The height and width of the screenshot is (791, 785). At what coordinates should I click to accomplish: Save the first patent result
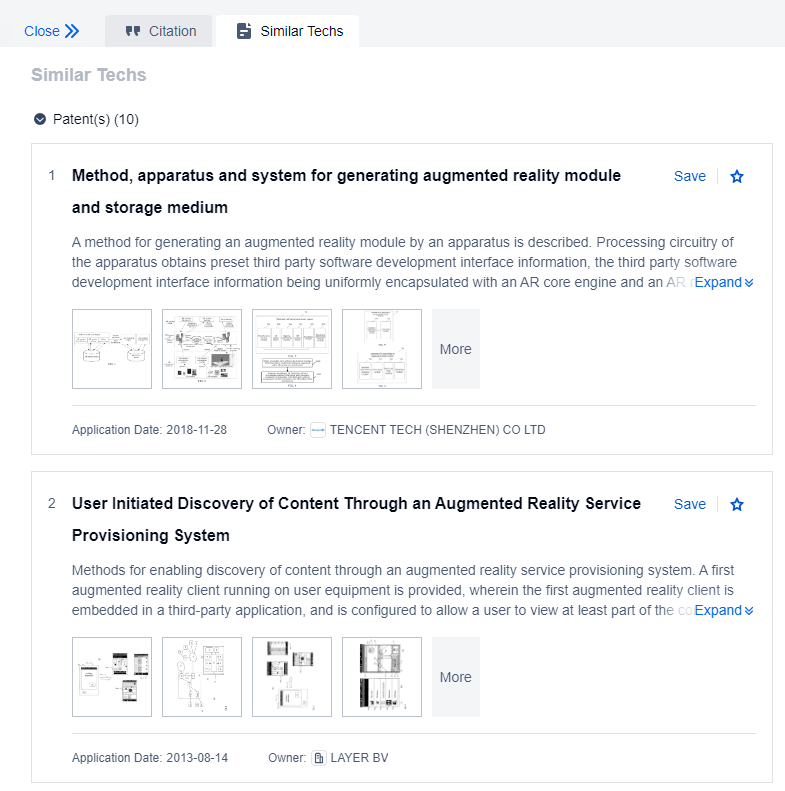(x=689, y=176)
